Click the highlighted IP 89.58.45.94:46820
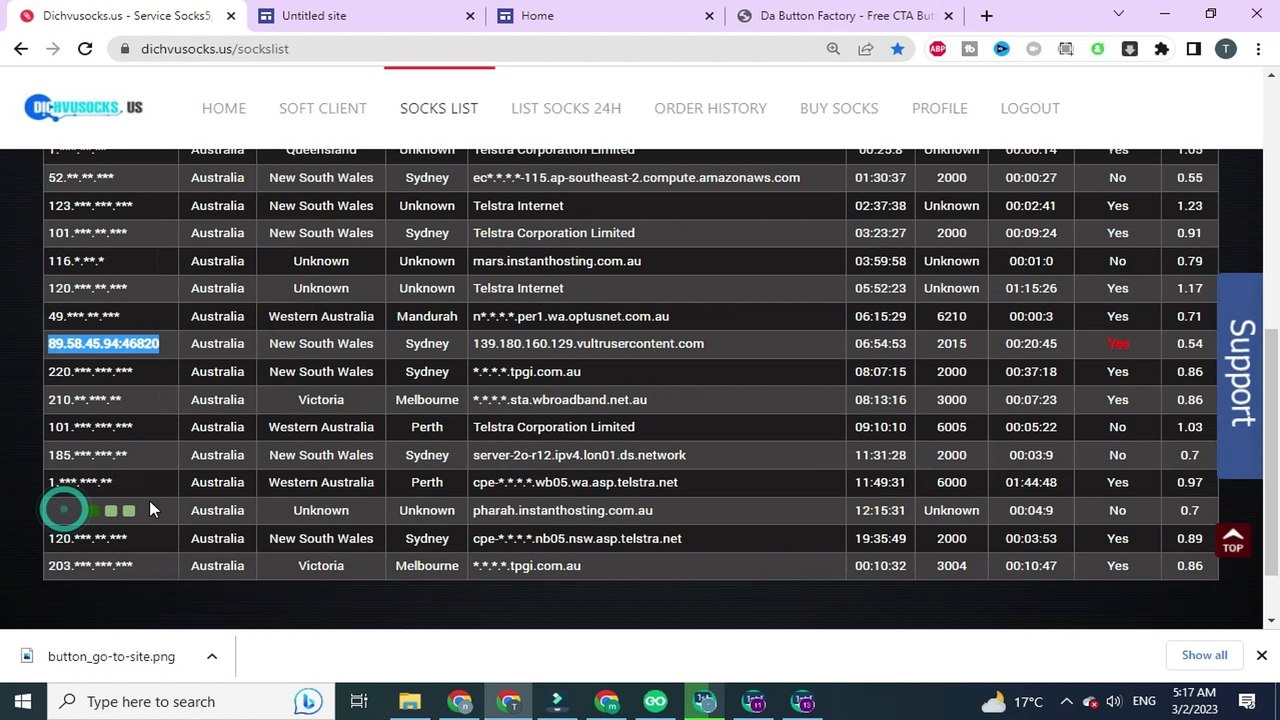The height and width of the screenshot is (720, 1280). (104, 344)
